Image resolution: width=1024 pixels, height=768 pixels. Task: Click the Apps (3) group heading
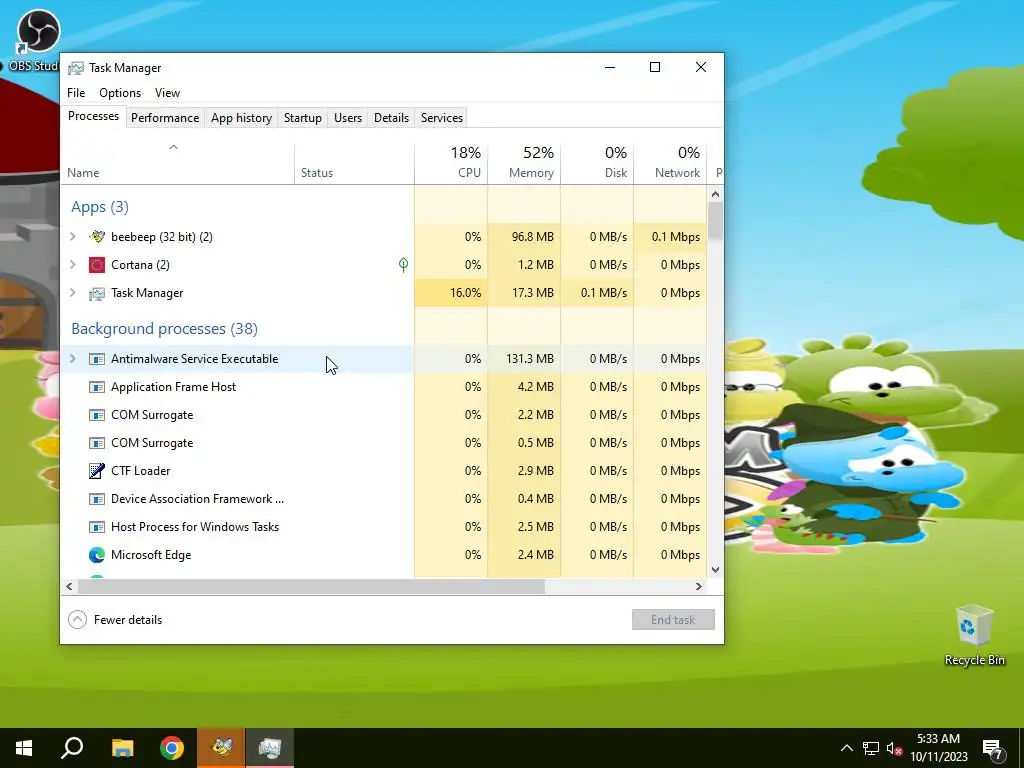(x=100, y=207)
